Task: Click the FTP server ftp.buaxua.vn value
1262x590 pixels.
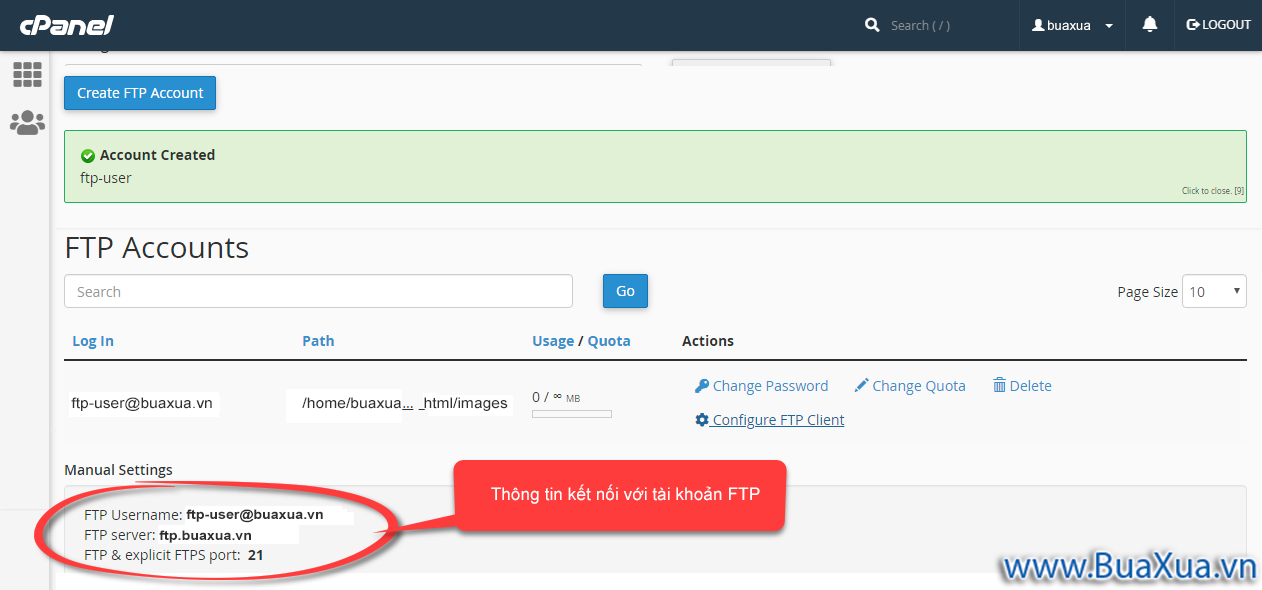Action: (205, 535)
